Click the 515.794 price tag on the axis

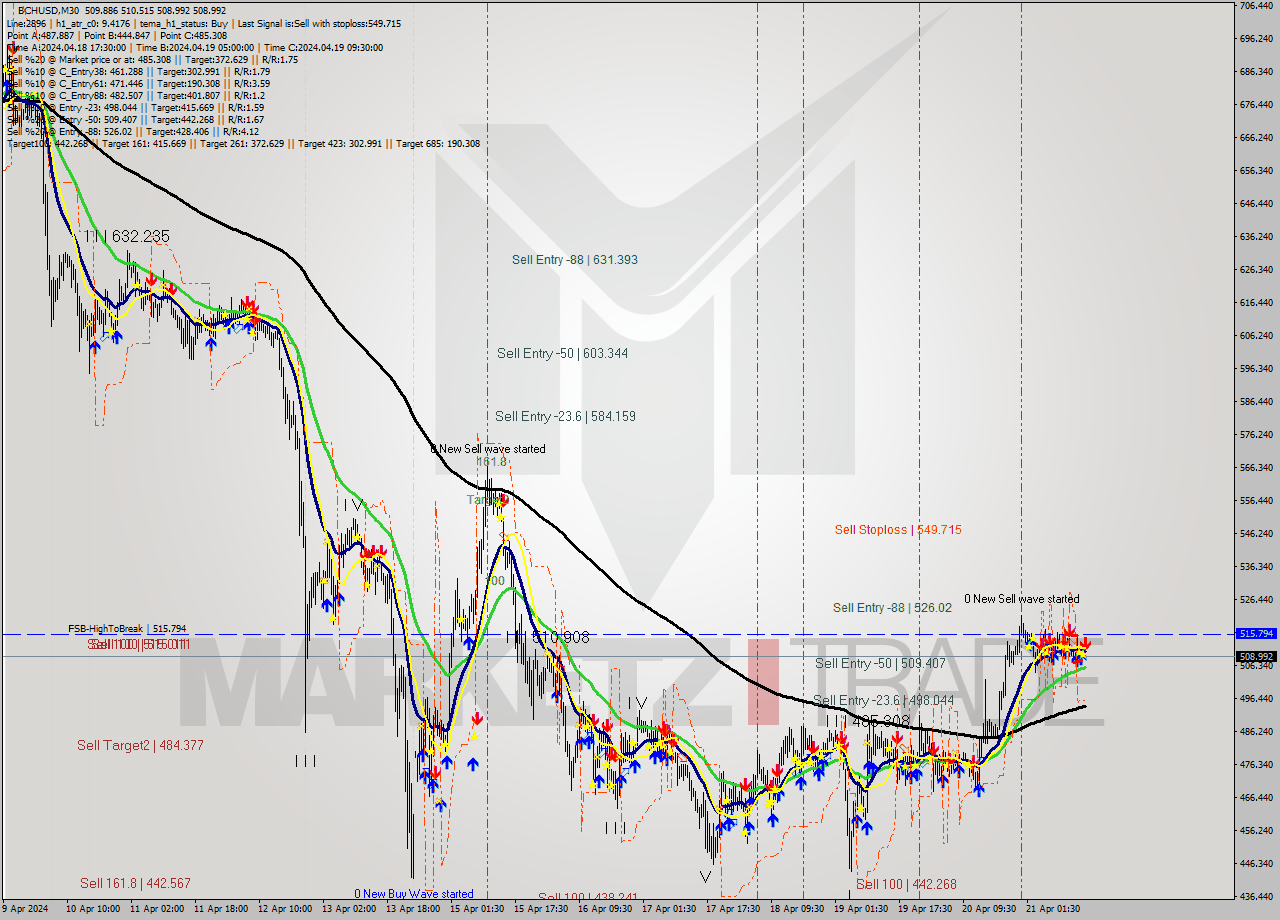(1256, 634)
